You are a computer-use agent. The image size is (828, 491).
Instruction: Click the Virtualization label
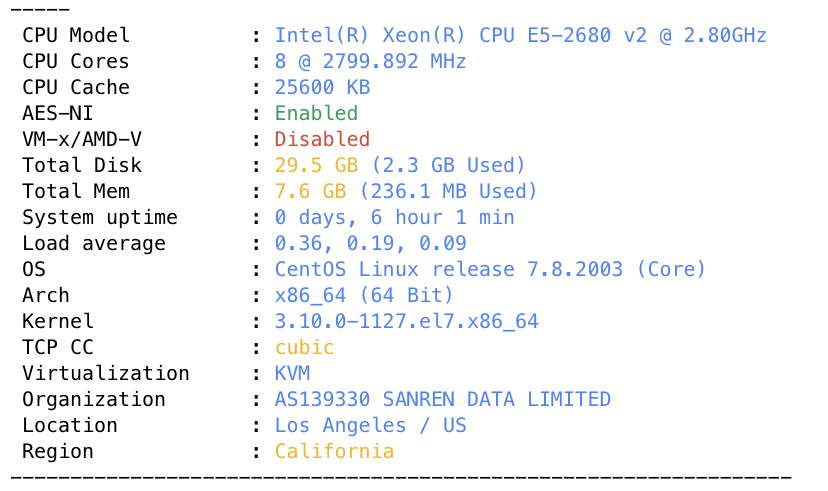(106, 373)
